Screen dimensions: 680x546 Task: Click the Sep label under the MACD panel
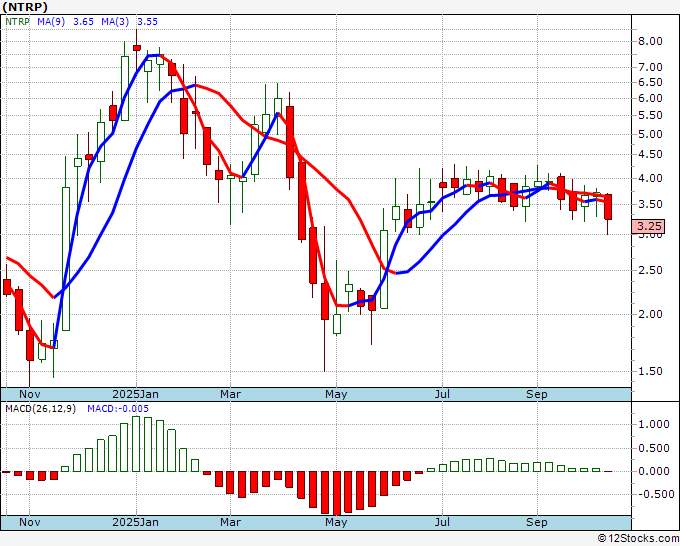(x=538, y=522)
